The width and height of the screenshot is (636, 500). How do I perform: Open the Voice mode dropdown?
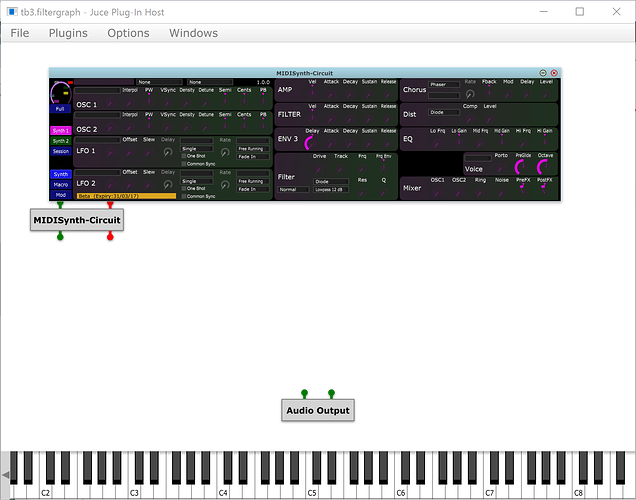(x=478, y=158)
